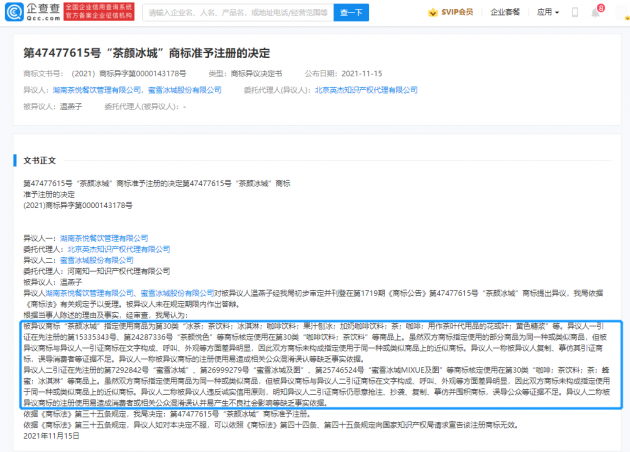The height and width of the screenshot is (452, 630).
Task: Click the line beginning 依据《商标法》第三十五条规定,我局决定
Action: [x=167, y=414]
